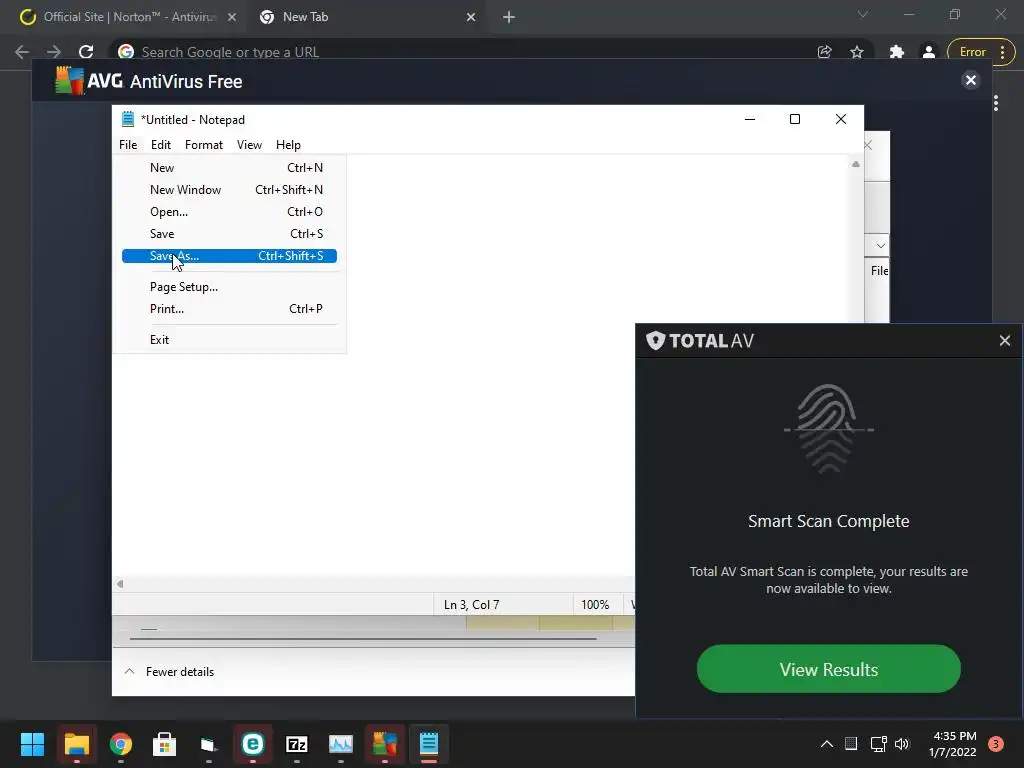Close the Total AV notification
Screen dimensions: 1024x768
(x=1004, y=340)
